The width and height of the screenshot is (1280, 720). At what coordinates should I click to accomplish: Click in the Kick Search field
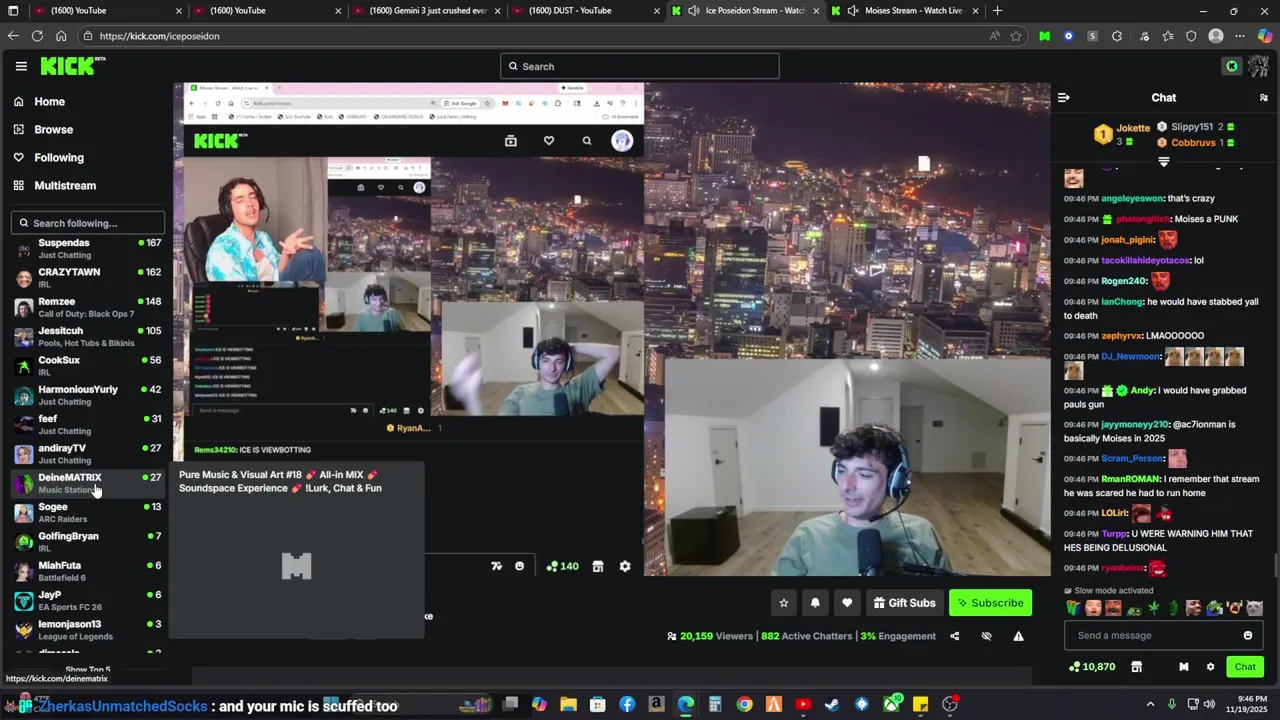click(640, 66)
